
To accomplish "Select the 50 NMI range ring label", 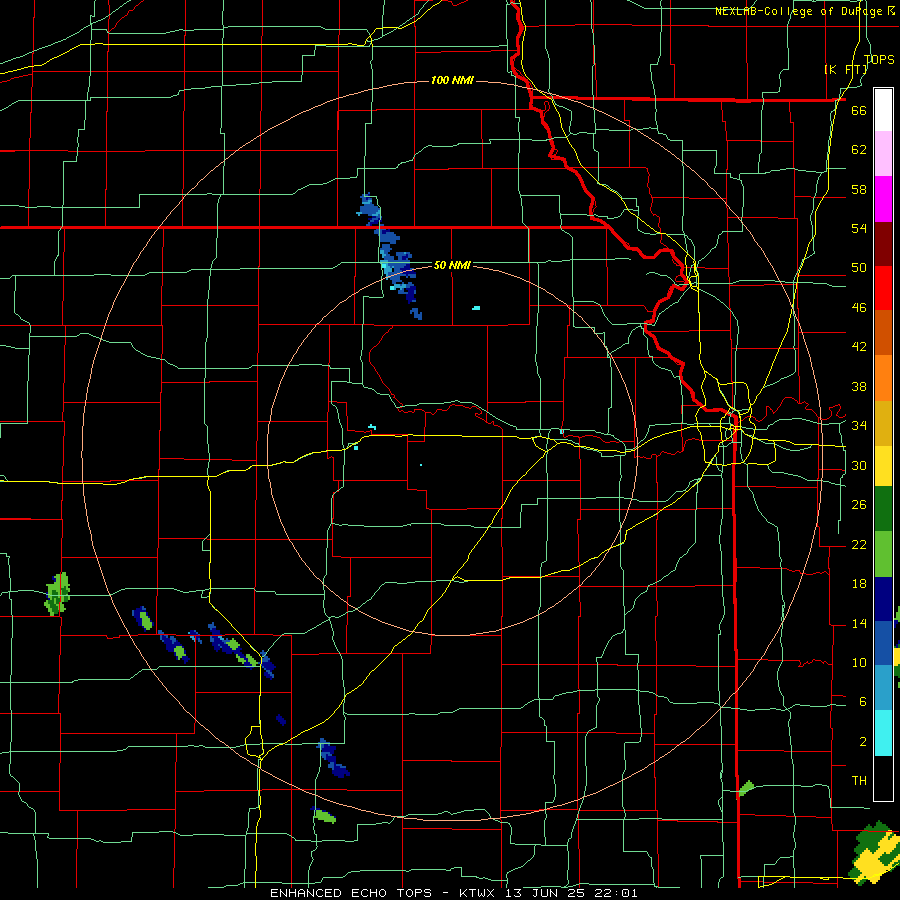I will tap(452, 265).
